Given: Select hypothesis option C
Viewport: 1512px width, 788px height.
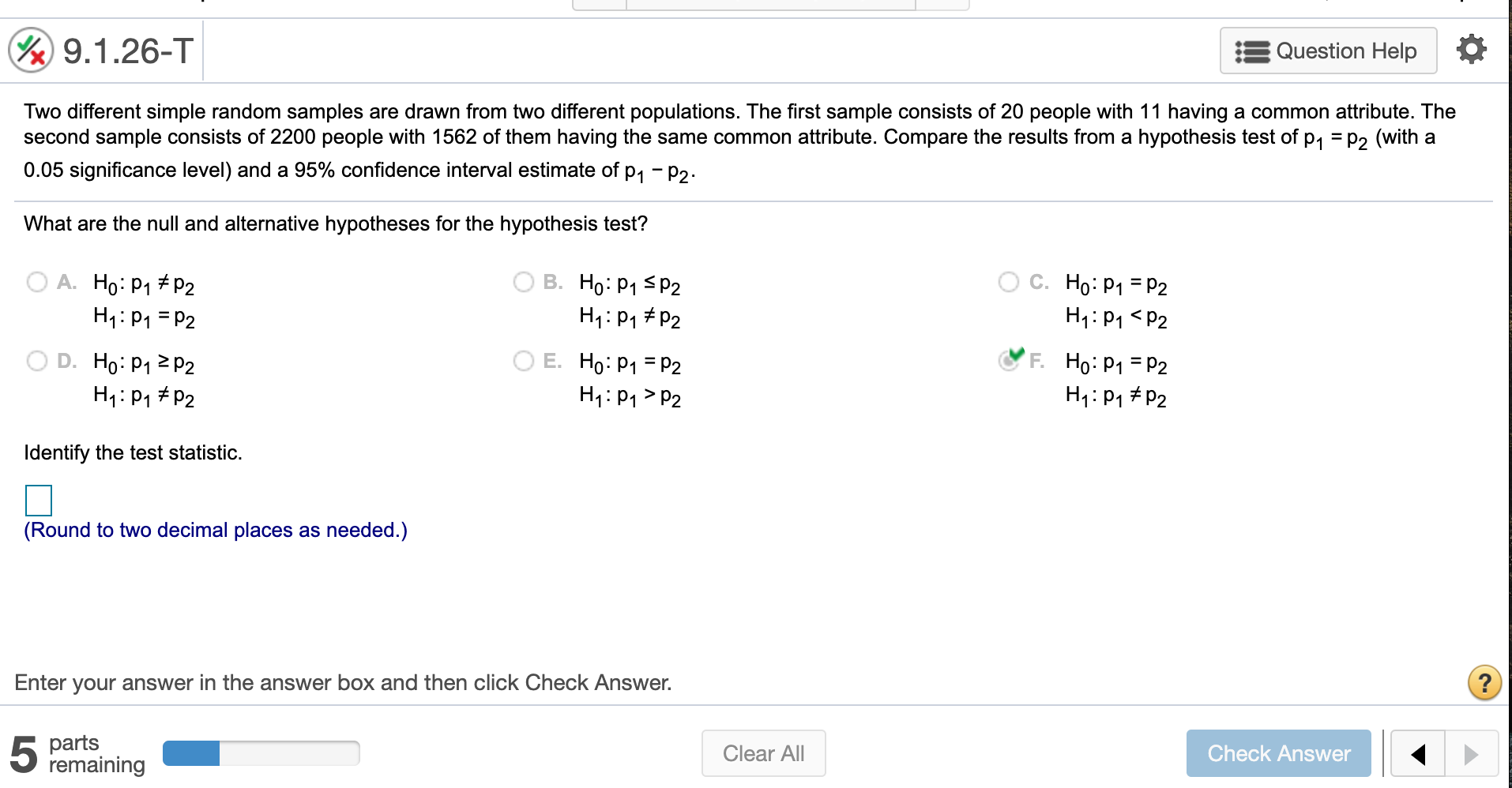Looking at the screenshot, I should (x=1010, y=282).
